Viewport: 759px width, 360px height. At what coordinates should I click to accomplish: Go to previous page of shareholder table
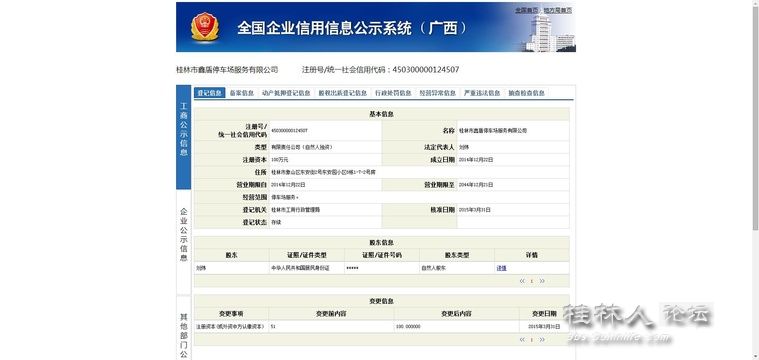coord(522,281)
